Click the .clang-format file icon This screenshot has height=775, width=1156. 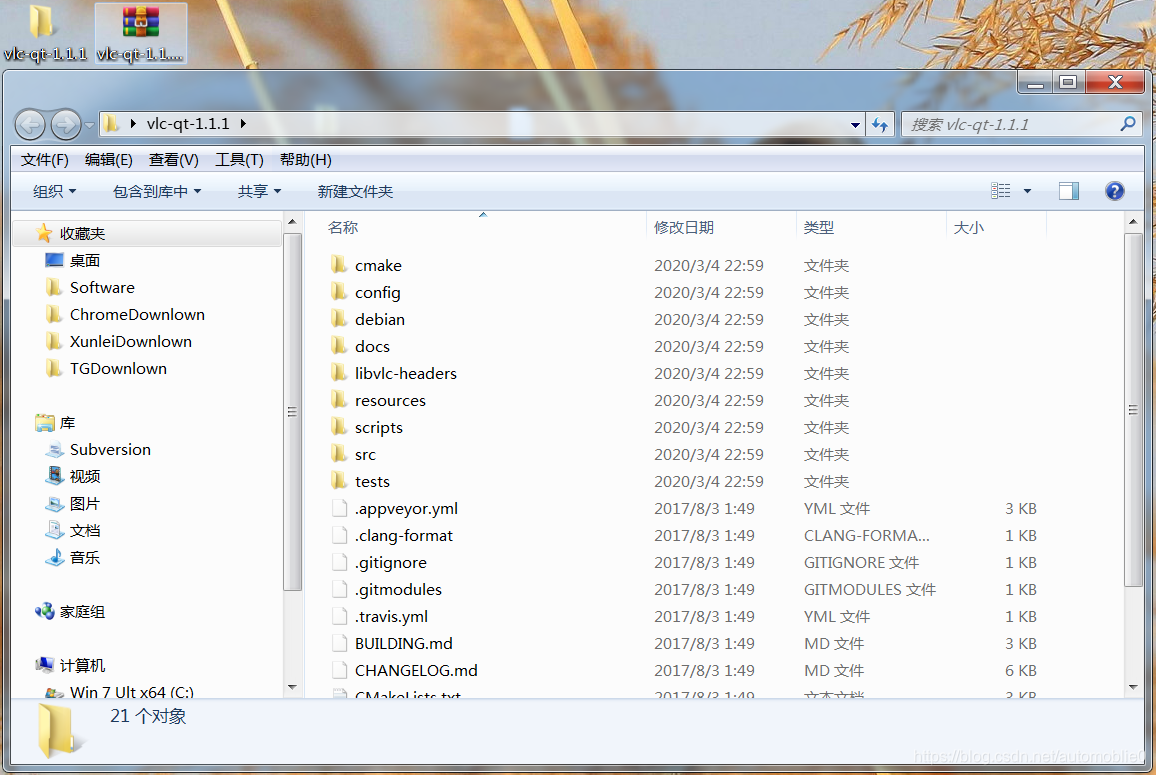(339, 535)
